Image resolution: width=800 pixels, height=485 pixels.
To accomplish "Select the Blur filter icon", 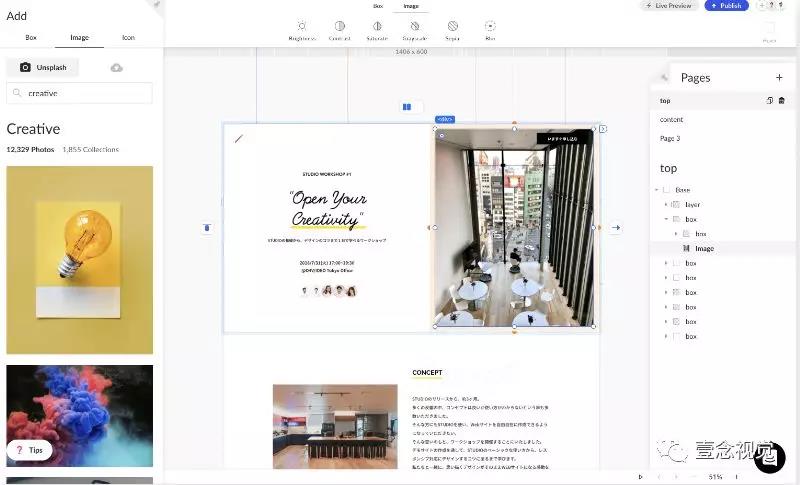I will [490, 26].
